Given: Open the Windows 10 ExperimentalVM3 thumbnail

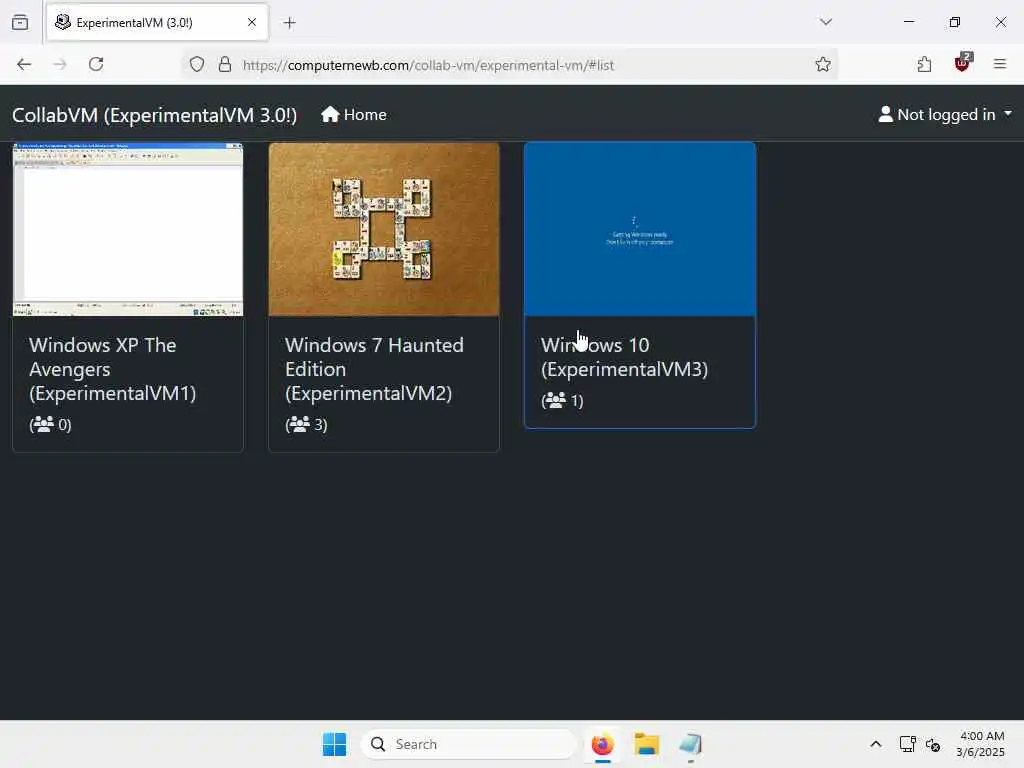Looking at the screenshot, I should coord(640,229).
